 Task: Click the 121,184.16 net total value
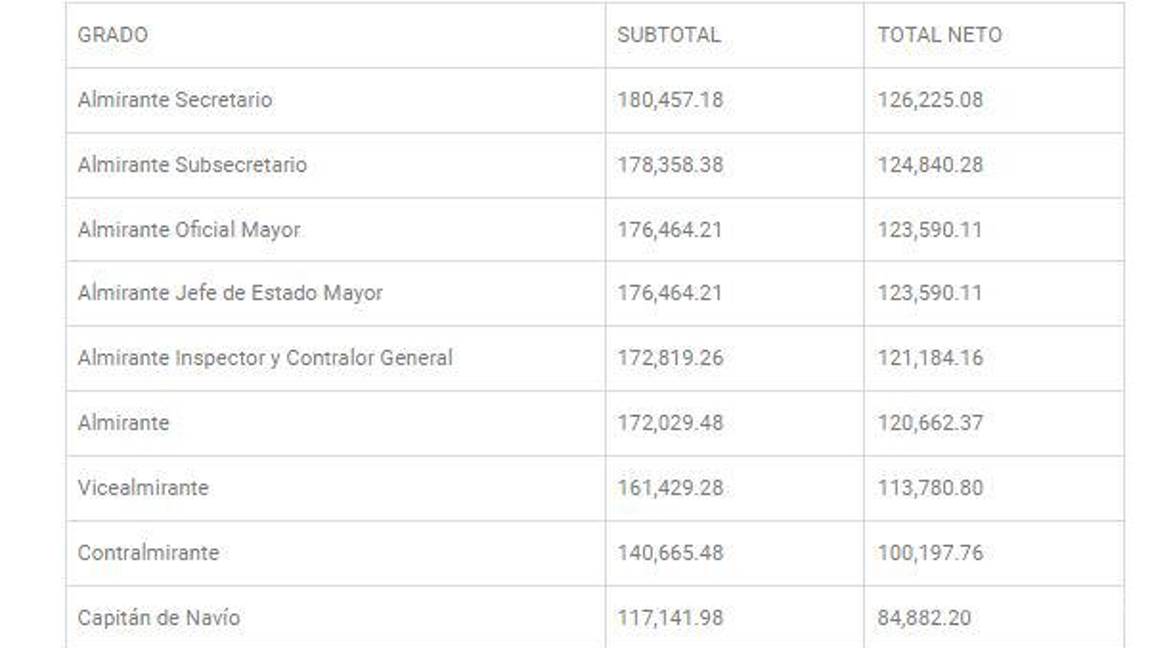tap(930, 358)
